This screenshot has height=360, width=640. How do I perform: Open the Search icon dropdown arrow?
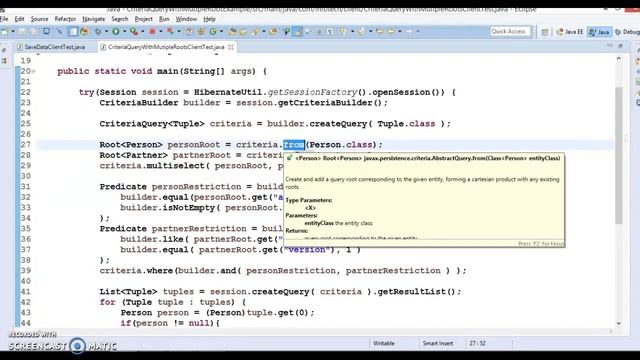point(264,31)
